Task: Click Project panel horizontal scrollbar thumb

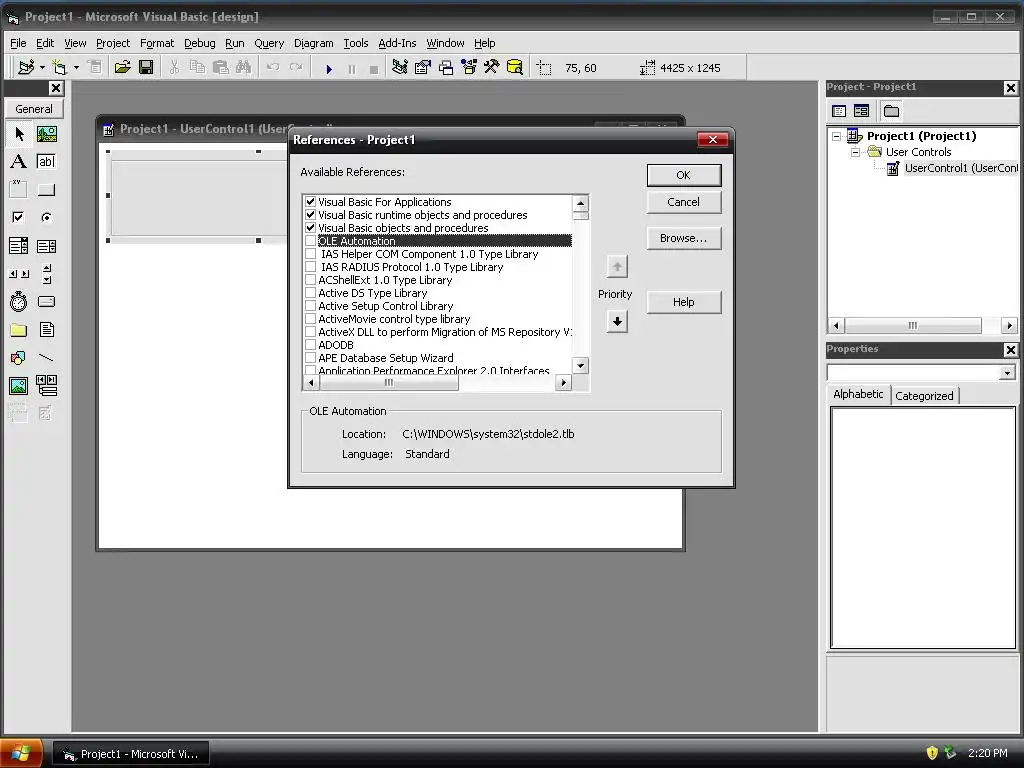Action: coord(913,325)
